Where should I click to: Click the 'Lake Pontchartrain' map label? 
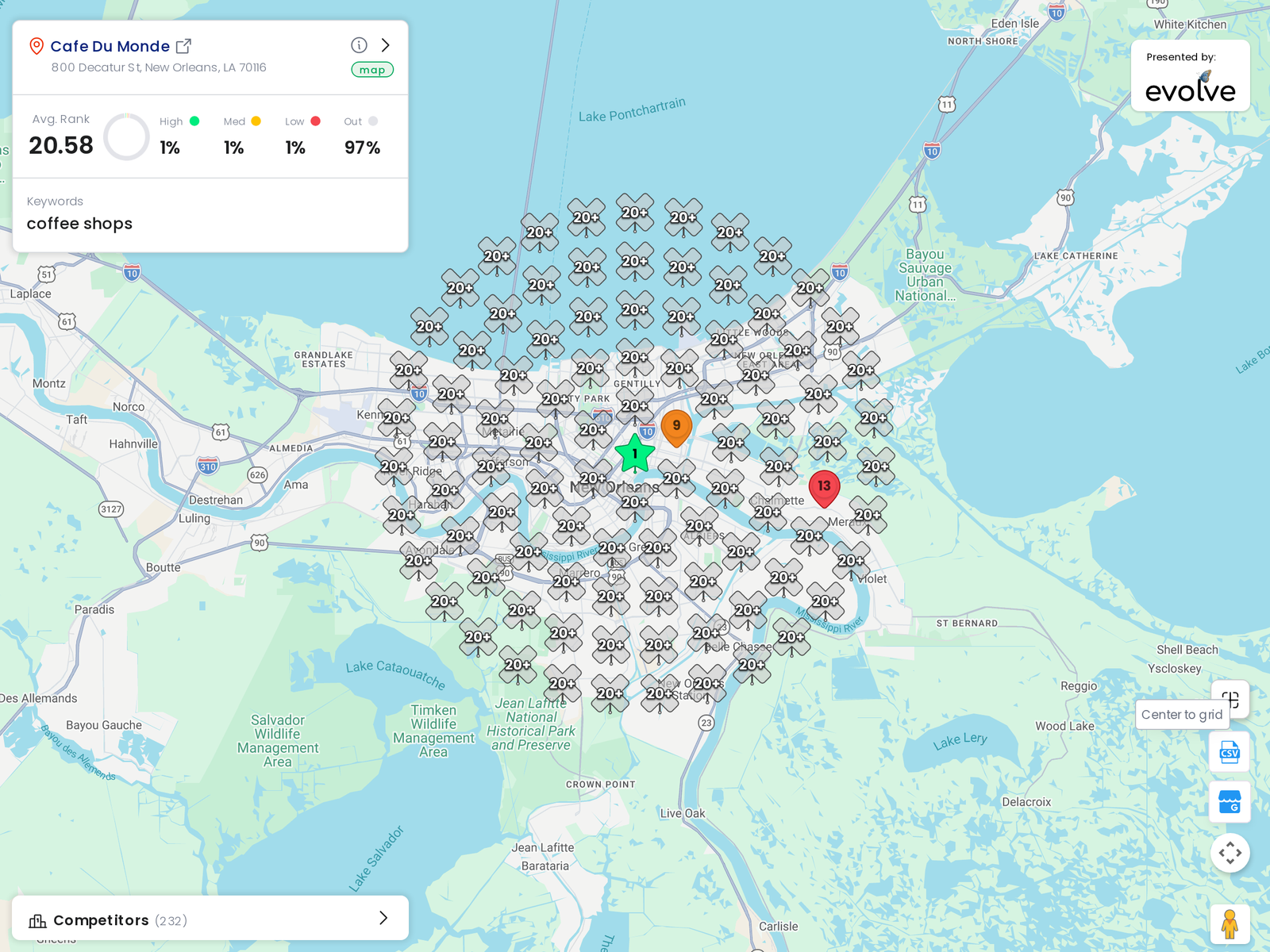click(x=632, y=110)
